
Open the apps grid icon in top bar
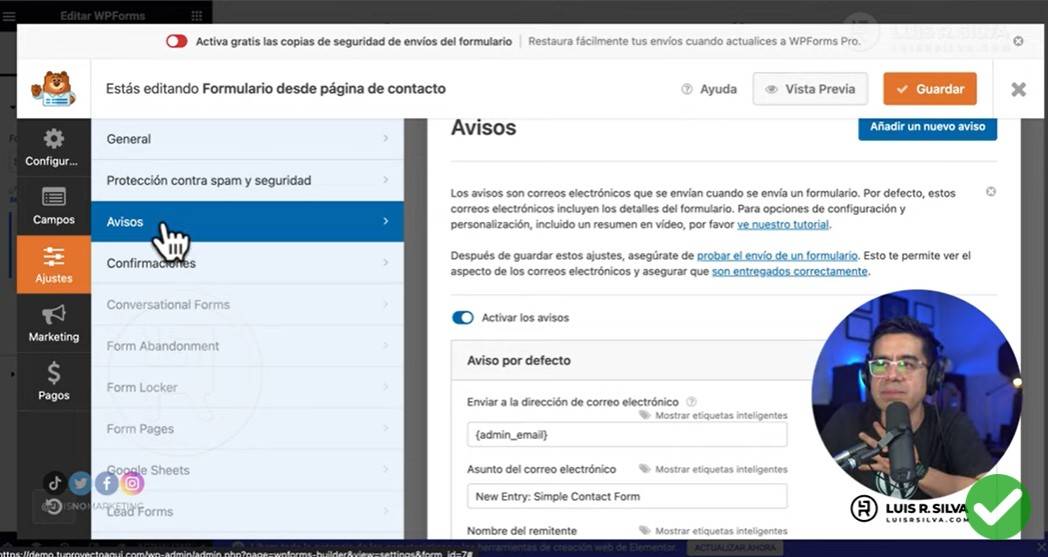196,15
